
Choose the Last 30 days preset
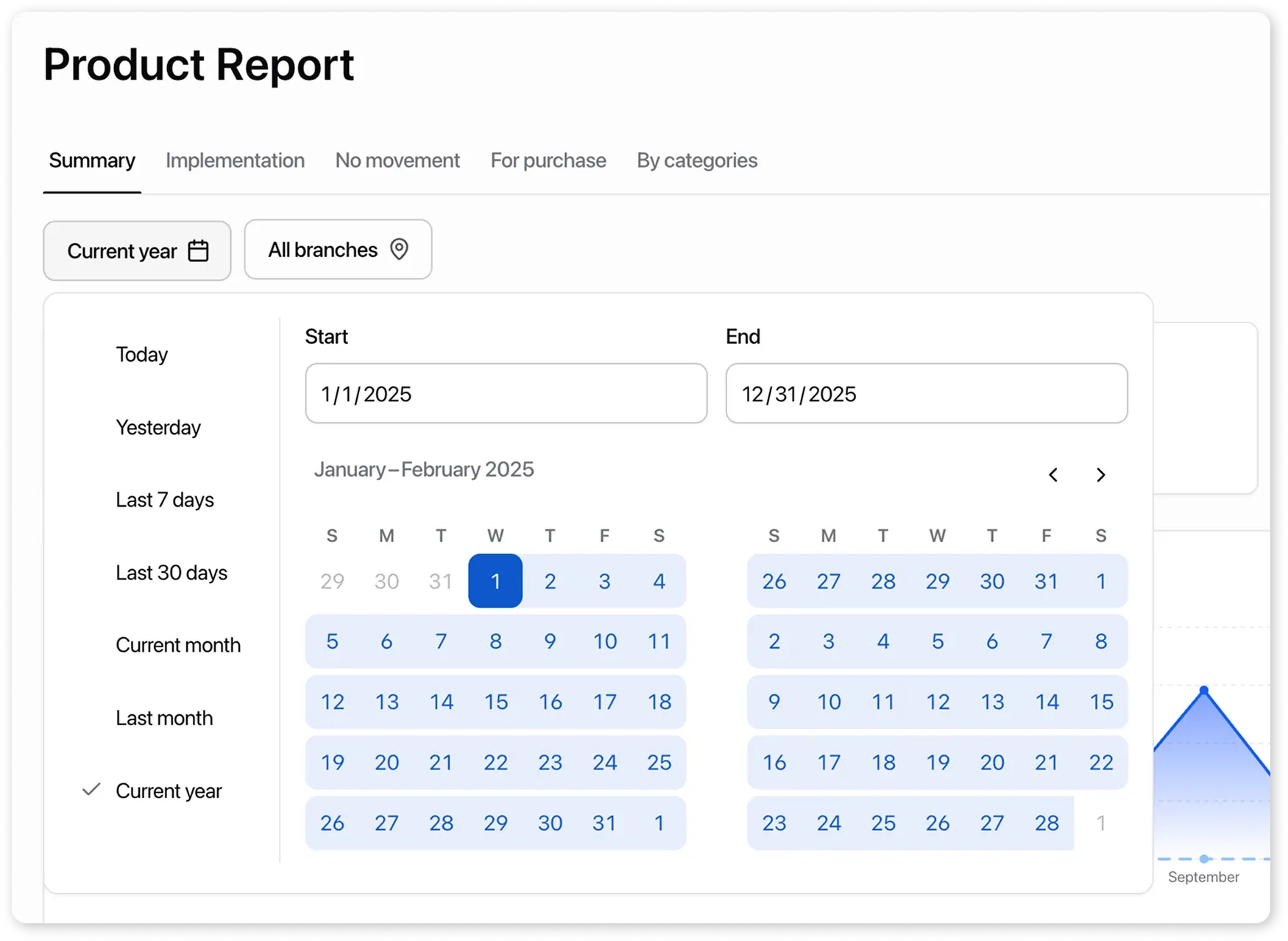[x=171, y=572]
